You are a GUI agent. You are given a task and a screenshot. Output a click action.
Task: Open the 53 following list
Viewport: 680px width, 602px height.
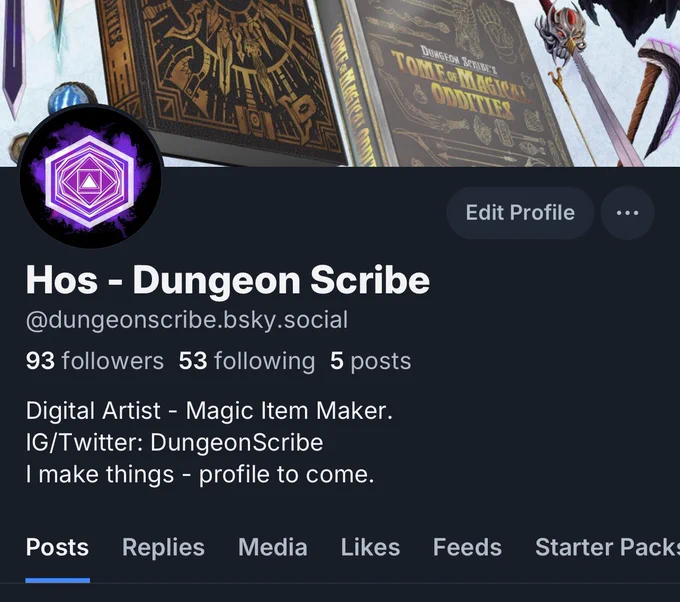pos(247,361)
